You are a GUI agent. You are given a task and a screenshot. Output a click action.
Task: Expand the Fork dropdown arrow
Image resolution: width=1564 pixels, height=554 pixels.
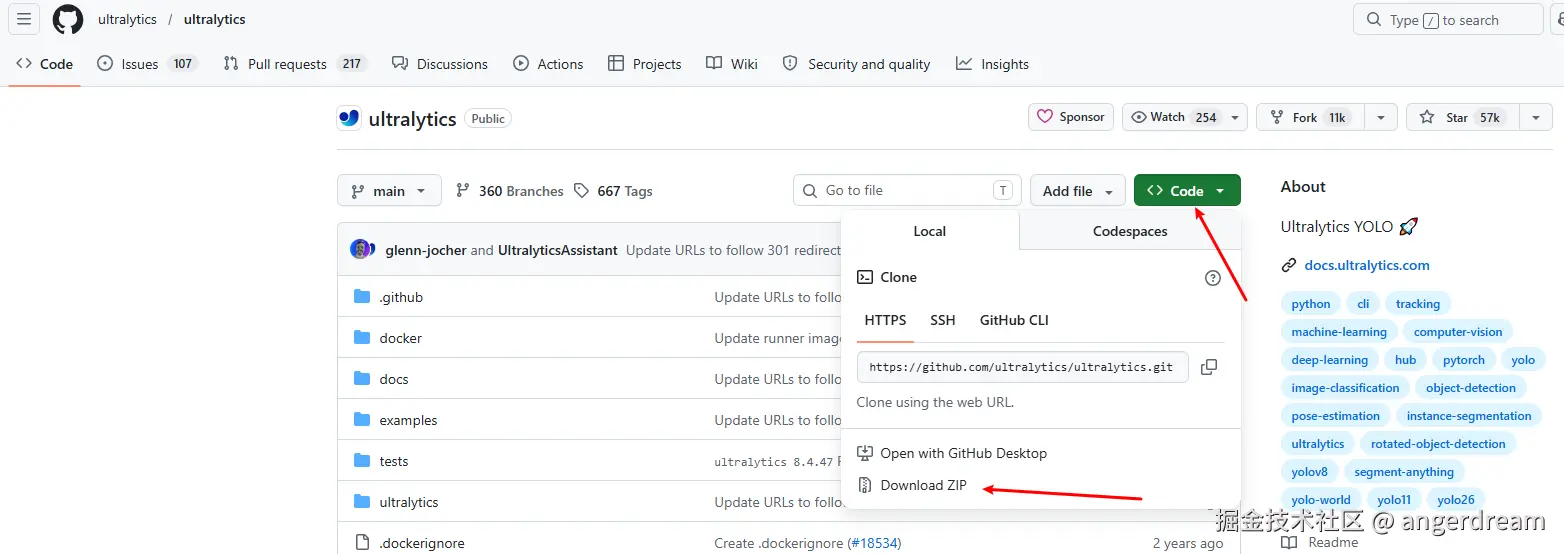(x=1381, y=117)
